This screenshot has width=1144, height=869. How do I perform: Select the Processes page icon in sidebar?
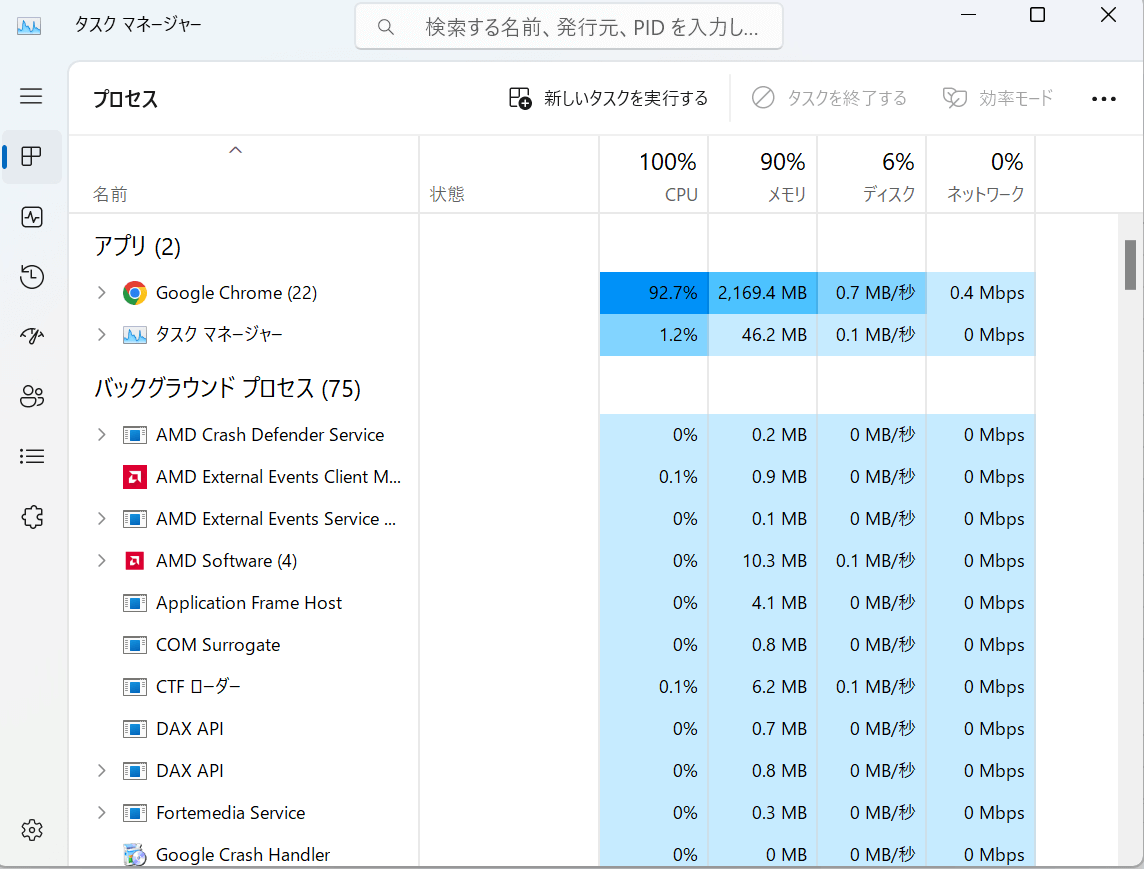coord(31,156)
